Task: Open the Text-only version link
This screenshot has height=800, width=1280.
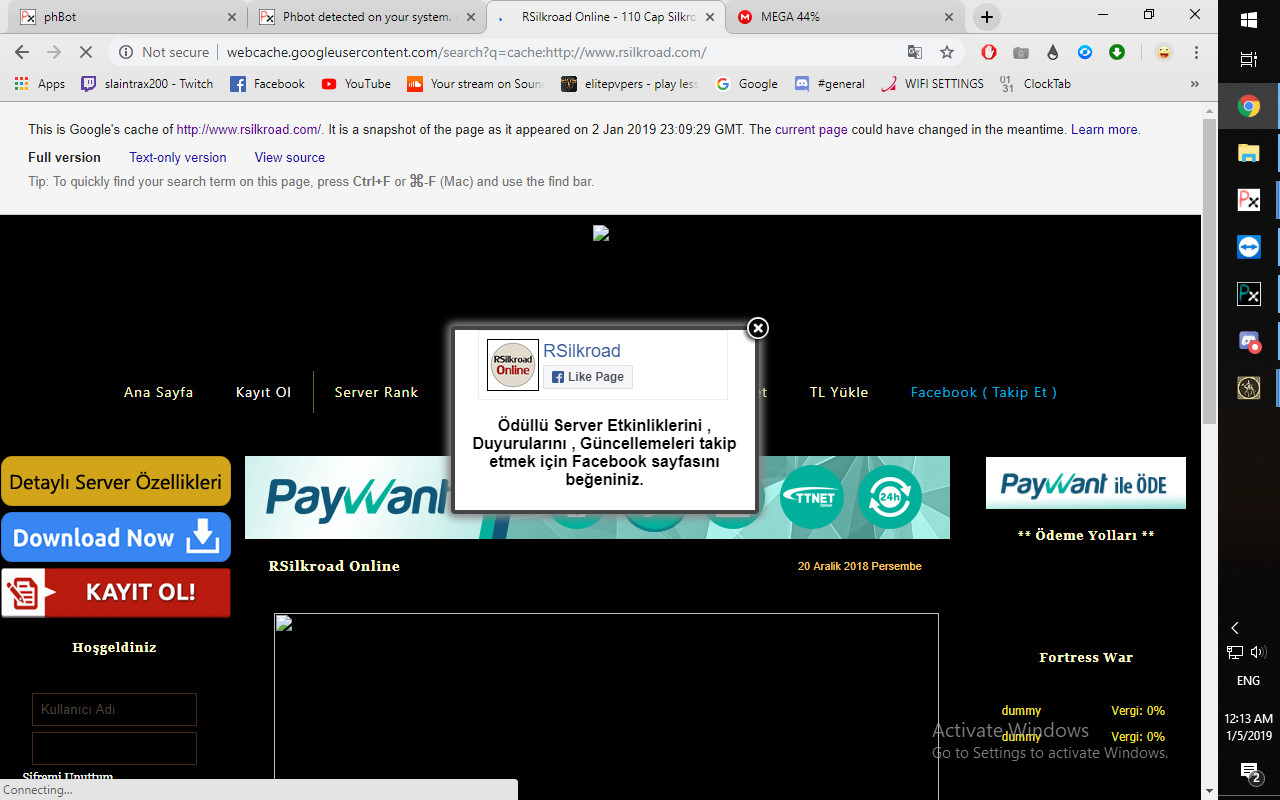Action: [x=178, y=157]
